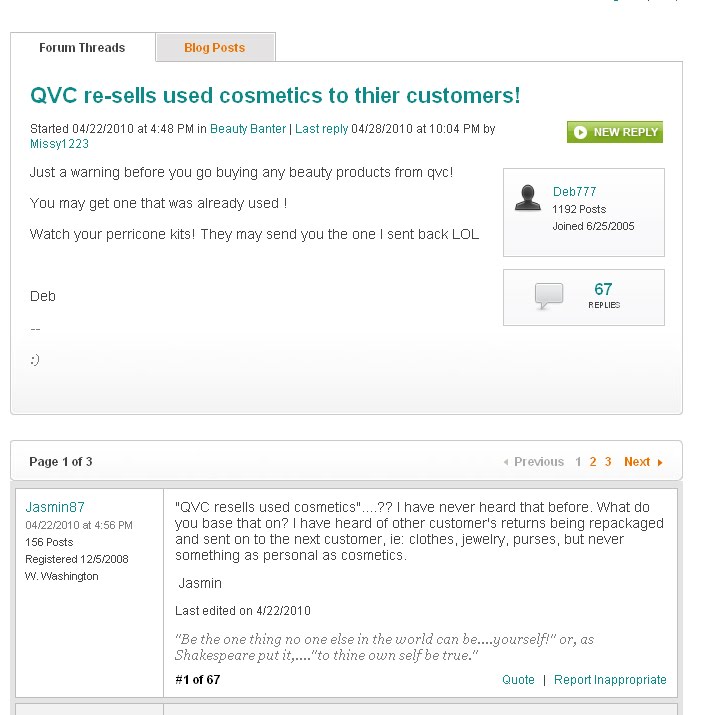Image resolution: width=704 pixels, height=715 pixels.
Task: Quote Jasmin87's post
Action: pyautogui.click(x=518, y=680)
